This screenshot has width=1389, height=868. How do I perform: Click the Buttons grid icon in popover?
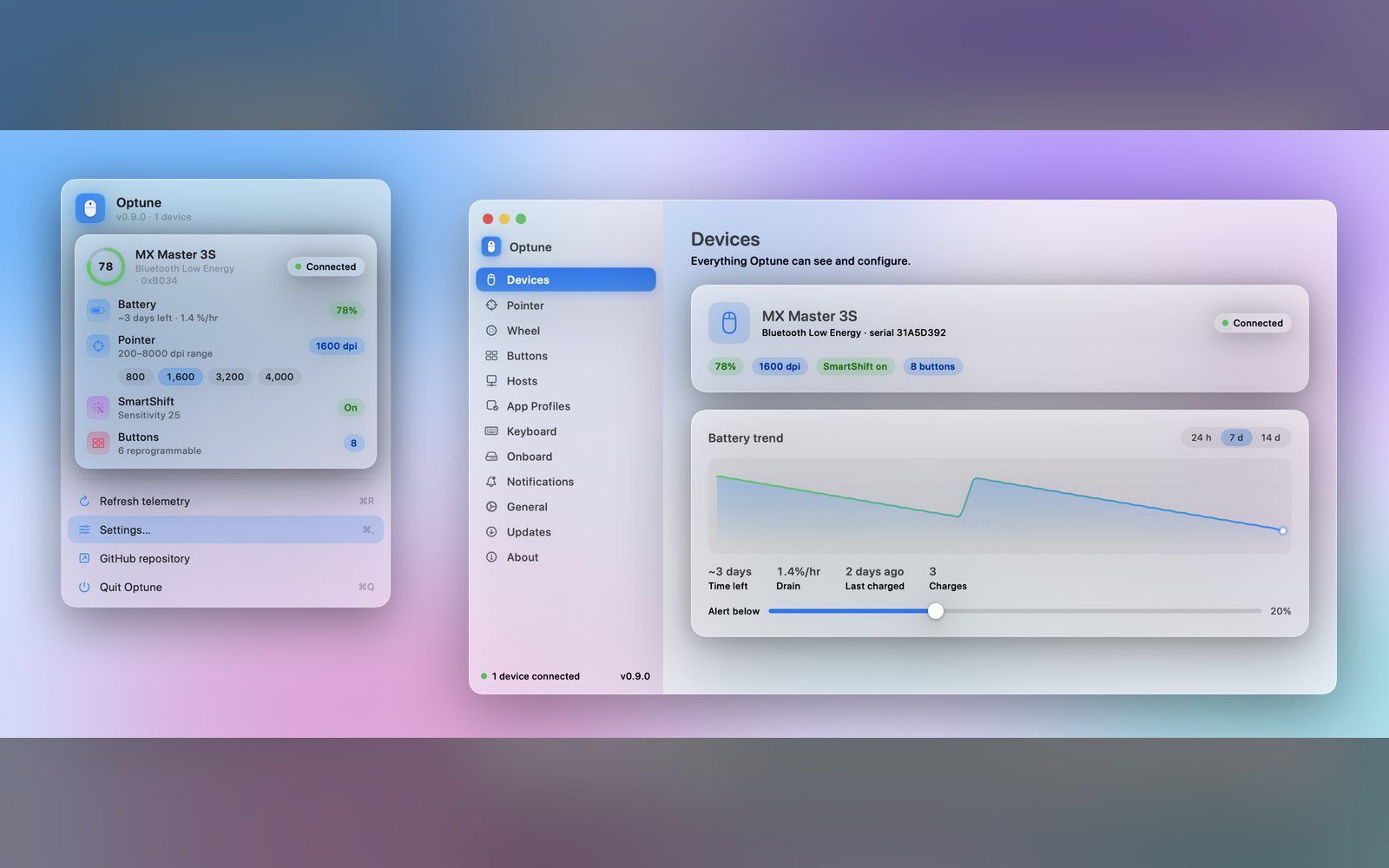coord(98,443)
